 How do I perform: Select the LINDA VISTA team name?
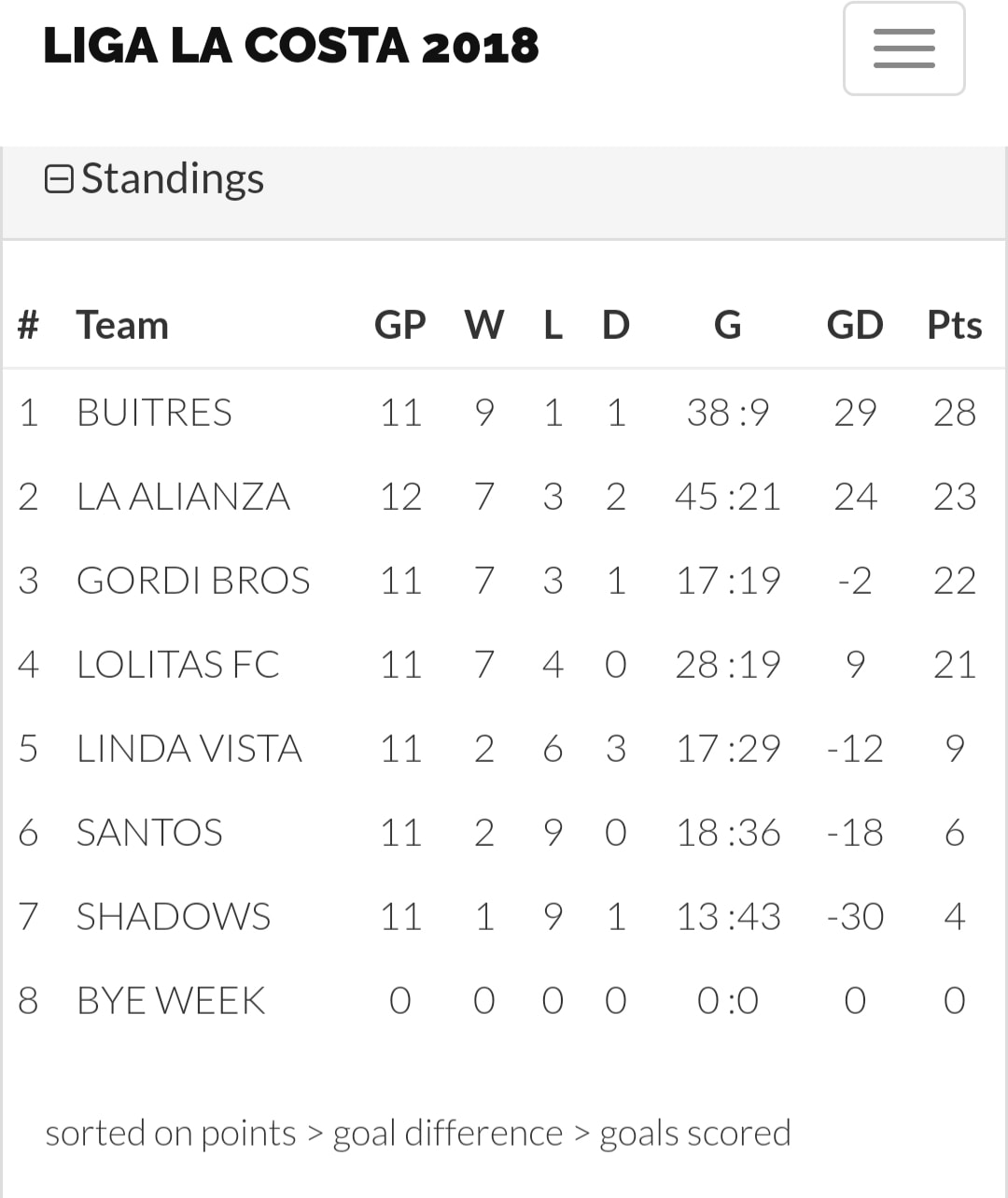pos(189,748)
